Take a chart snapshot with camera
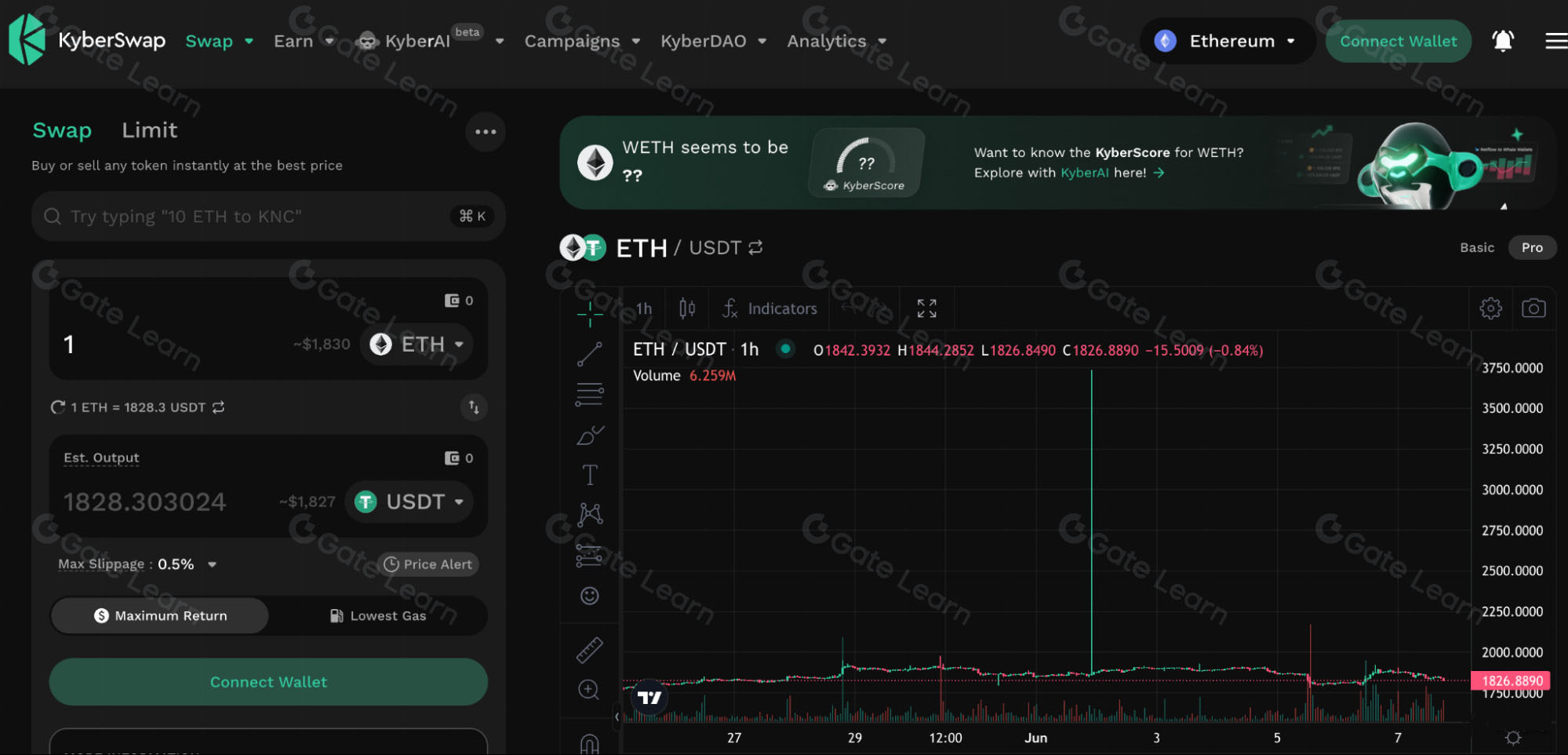Screen dimensions: 1568x755 pyautogui.click(x=1533, y=308)
